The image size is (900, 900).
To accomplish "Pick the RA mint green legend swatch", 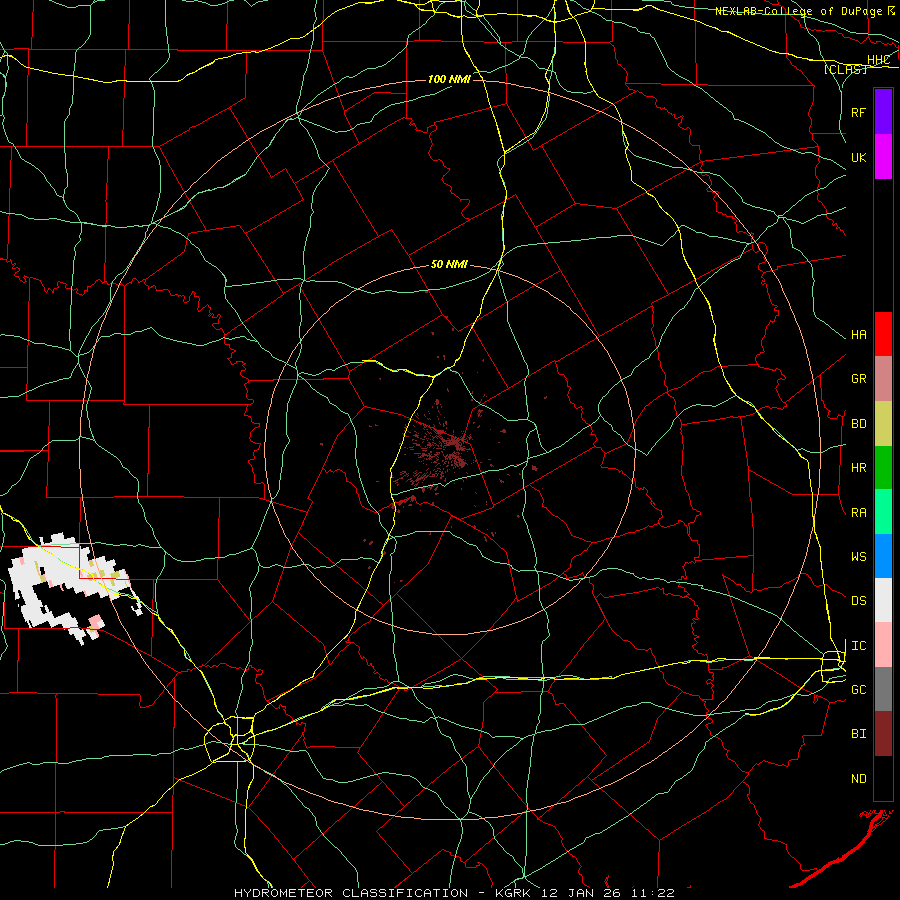I will pyautogui.click(x=883, y=512).
